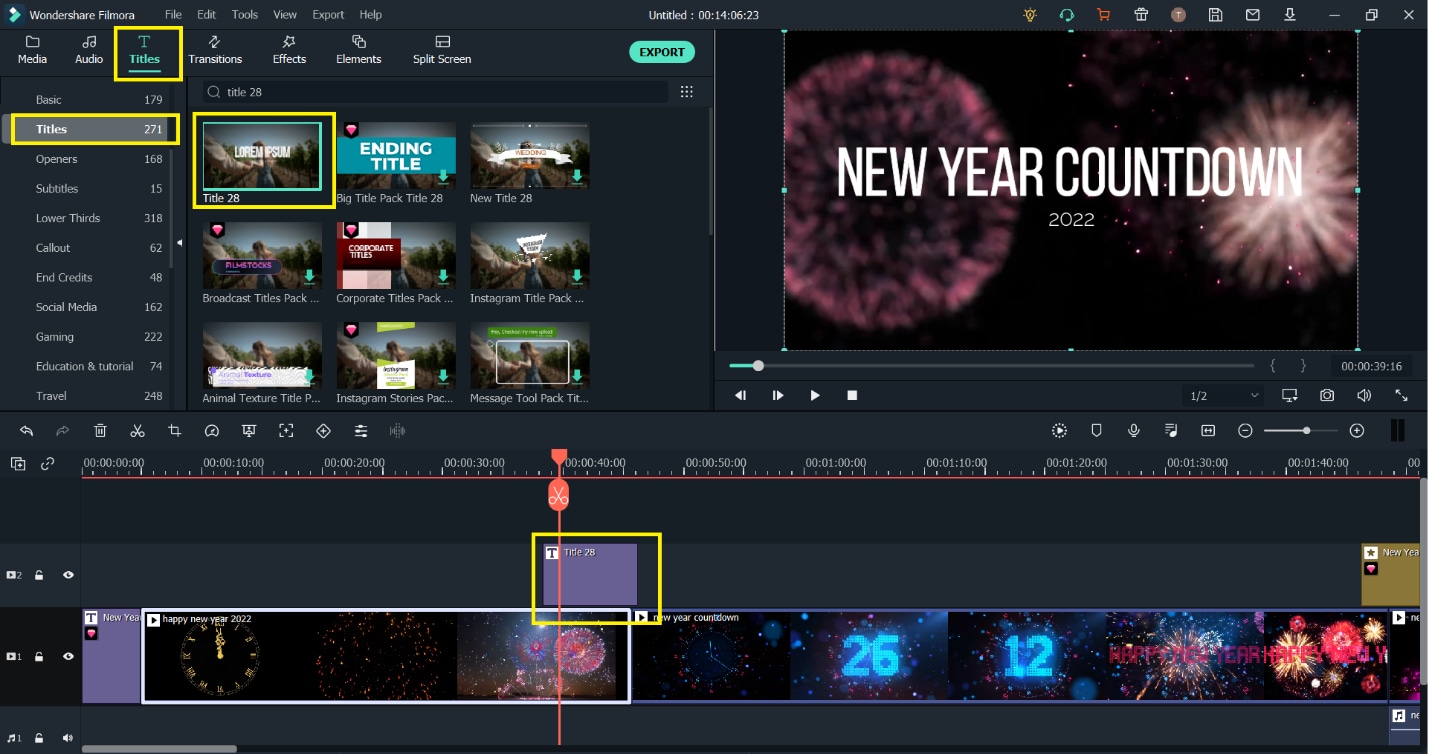
Task: Select the Subtitles category
Action: pyautogui.click(x=98, y=188)
